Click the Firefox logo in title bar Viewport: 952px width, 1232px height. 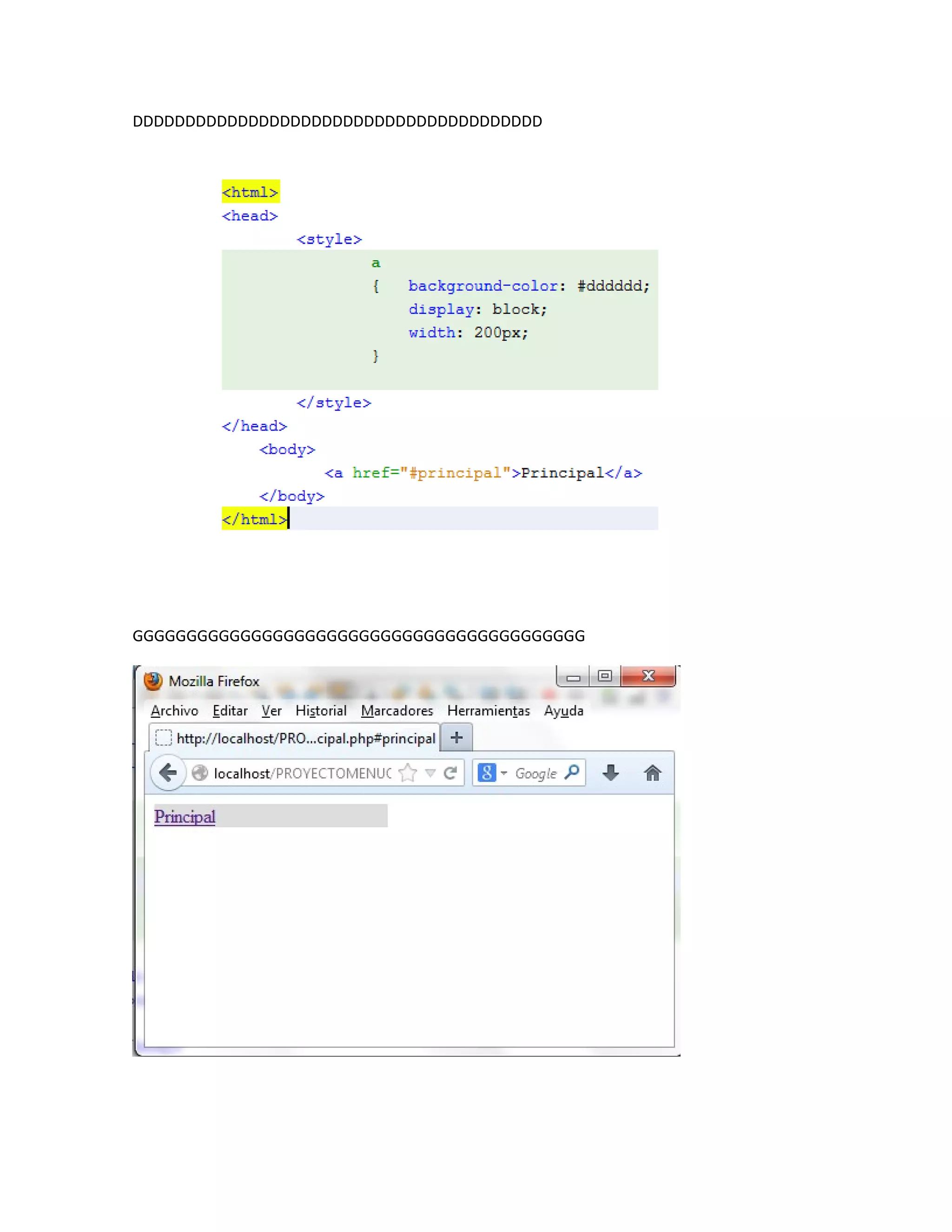click(x=153, y=681)
